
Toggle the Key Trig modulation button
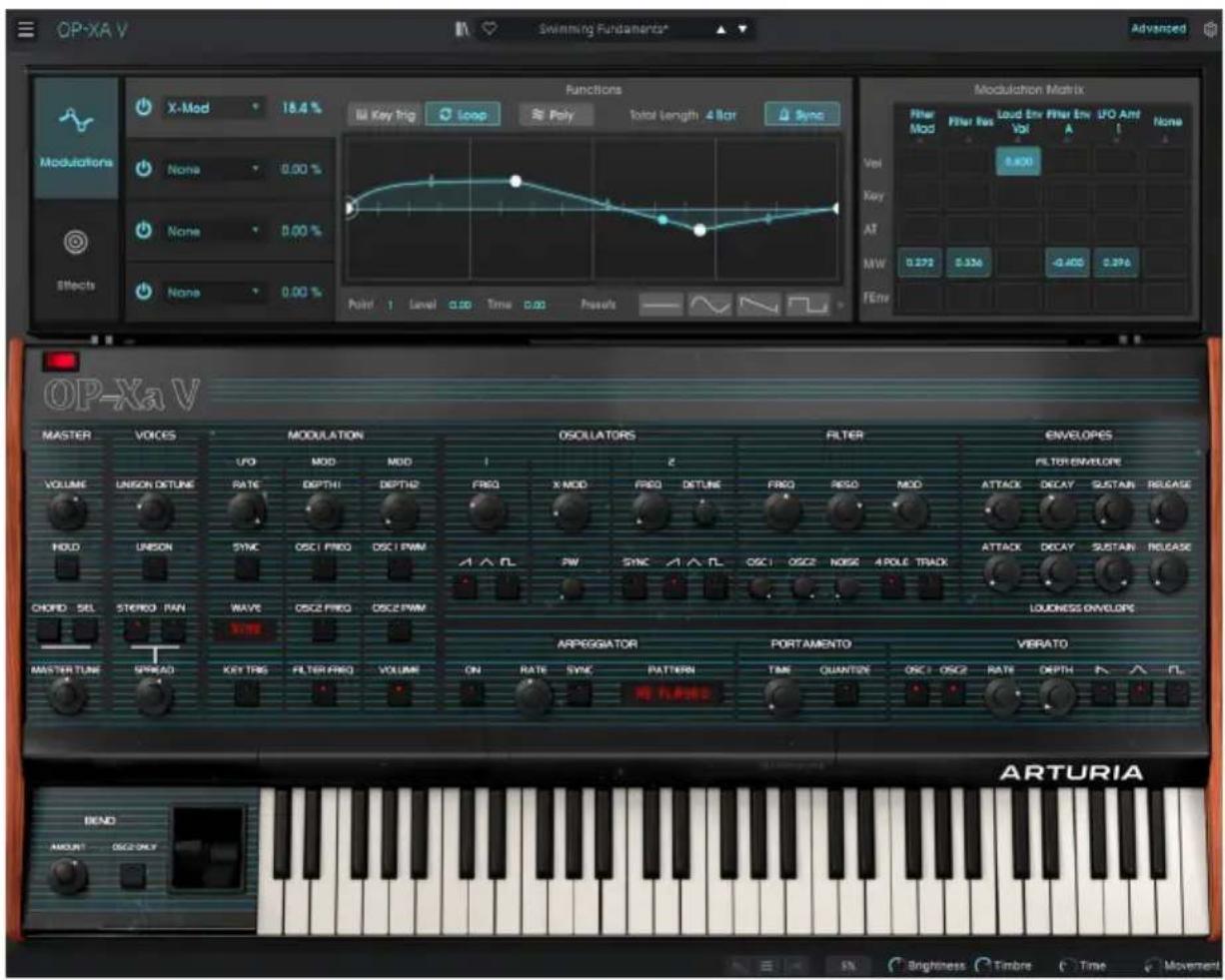pyautogui.click(x=246, y=693)
